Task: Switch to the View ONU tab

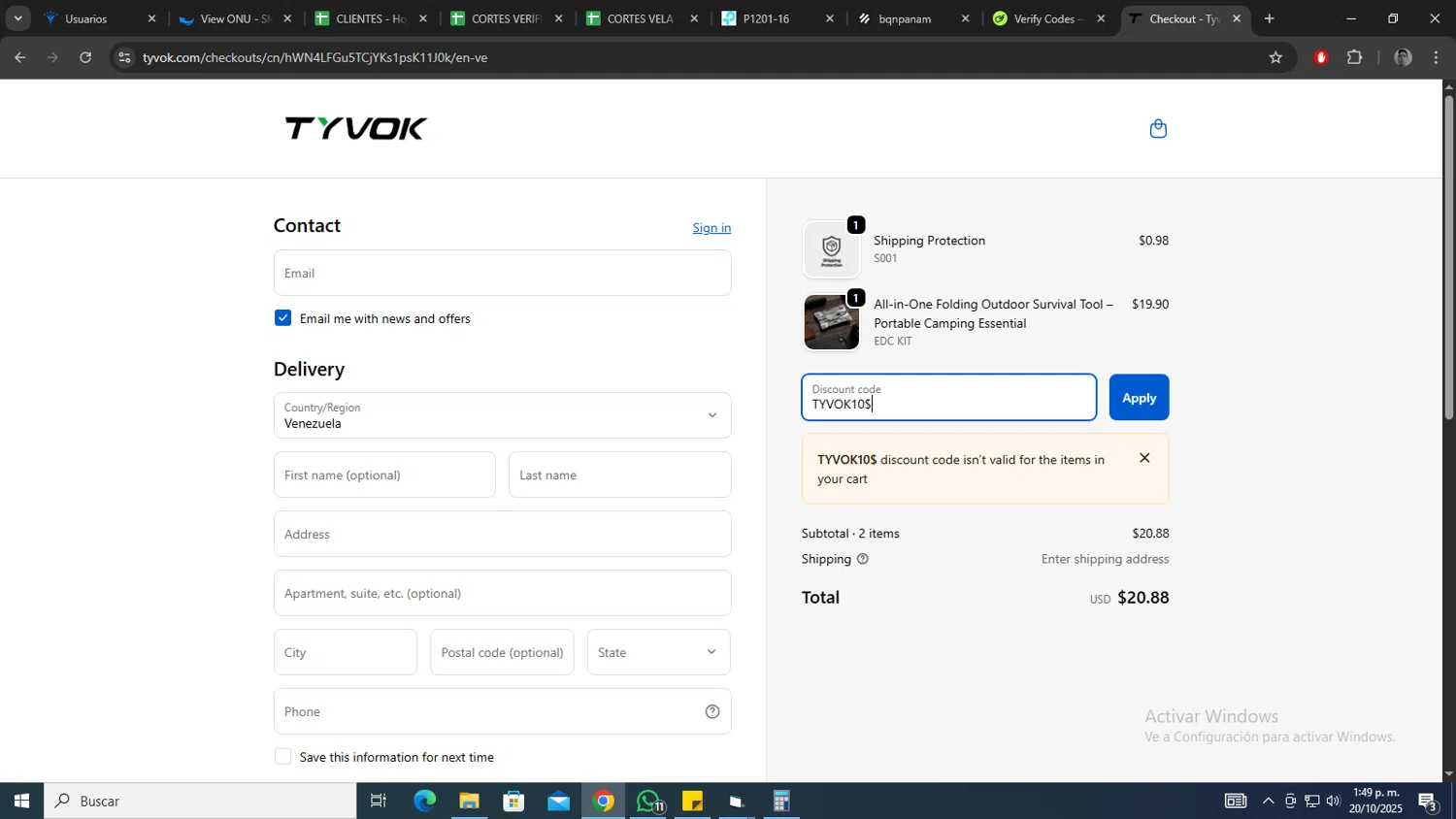Action: [x=233, y=18]
